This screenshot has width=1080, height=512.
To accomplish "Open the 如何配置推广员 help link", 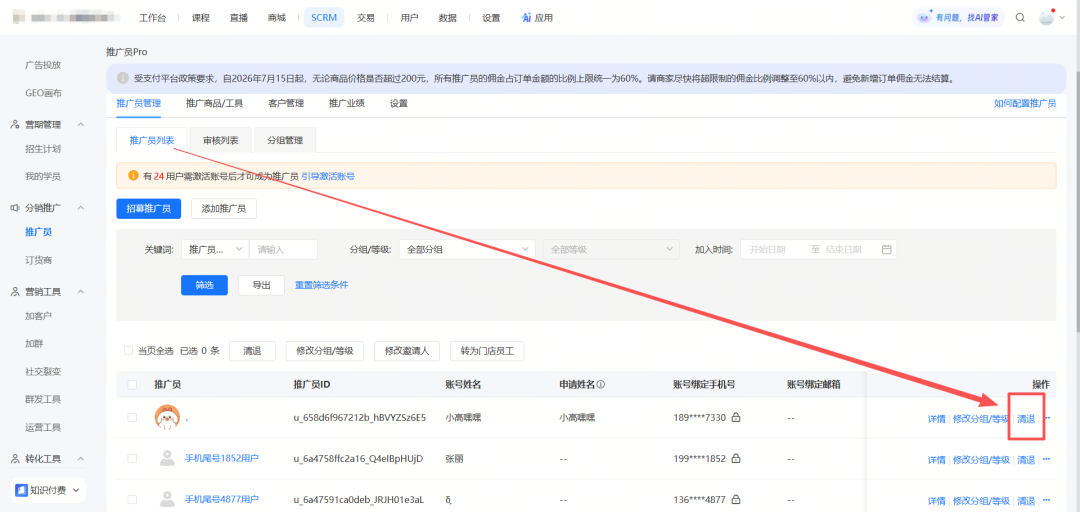I will pos(1025,103).
